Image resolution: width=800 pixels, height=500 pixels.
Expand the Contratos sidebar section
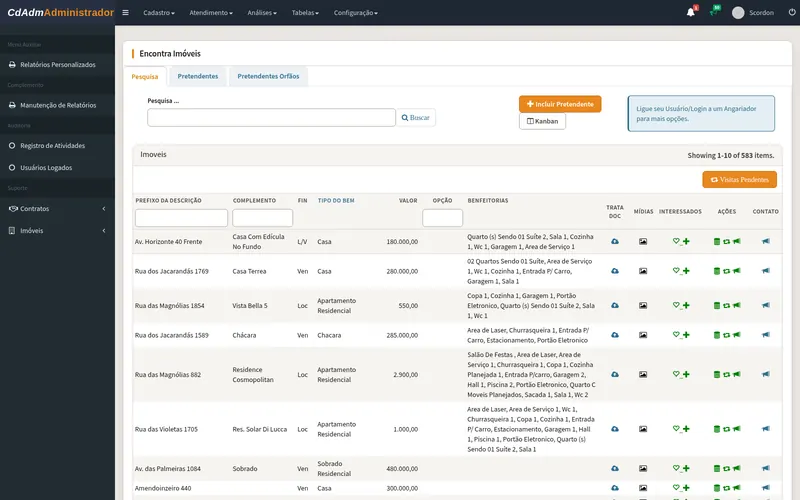click(57, 209)
